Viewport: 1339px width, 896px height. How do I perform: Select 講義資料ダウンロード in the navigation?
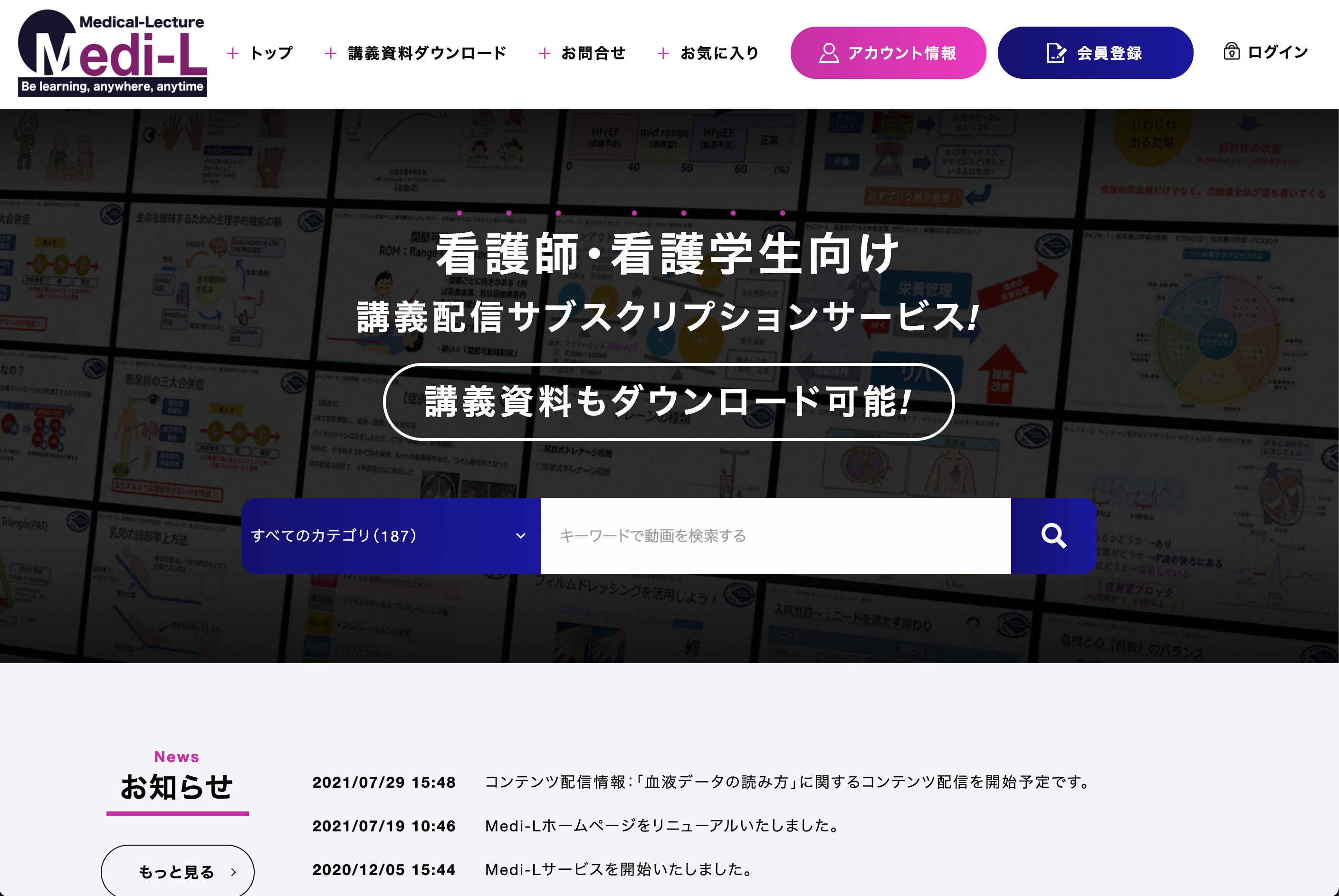tap(426, 53)
